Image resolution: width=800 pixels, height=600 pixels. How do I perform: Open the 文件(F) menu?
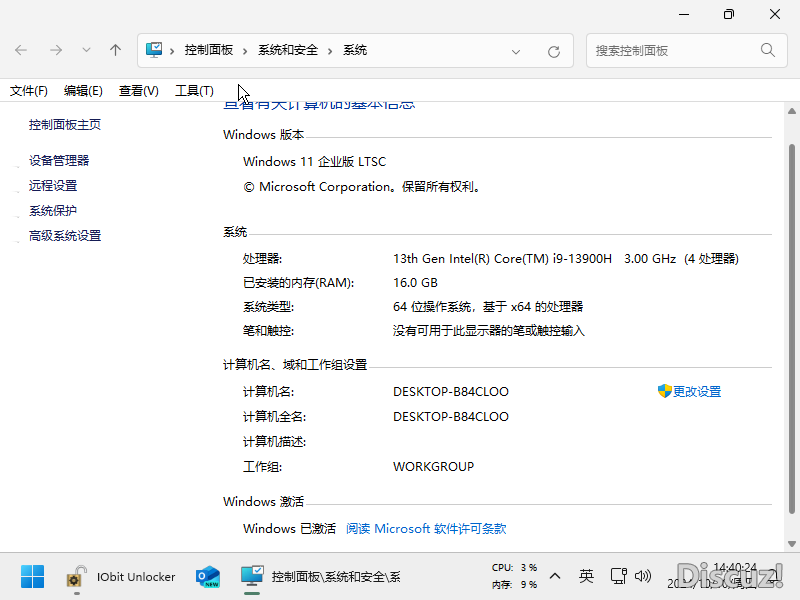[29, 91]
